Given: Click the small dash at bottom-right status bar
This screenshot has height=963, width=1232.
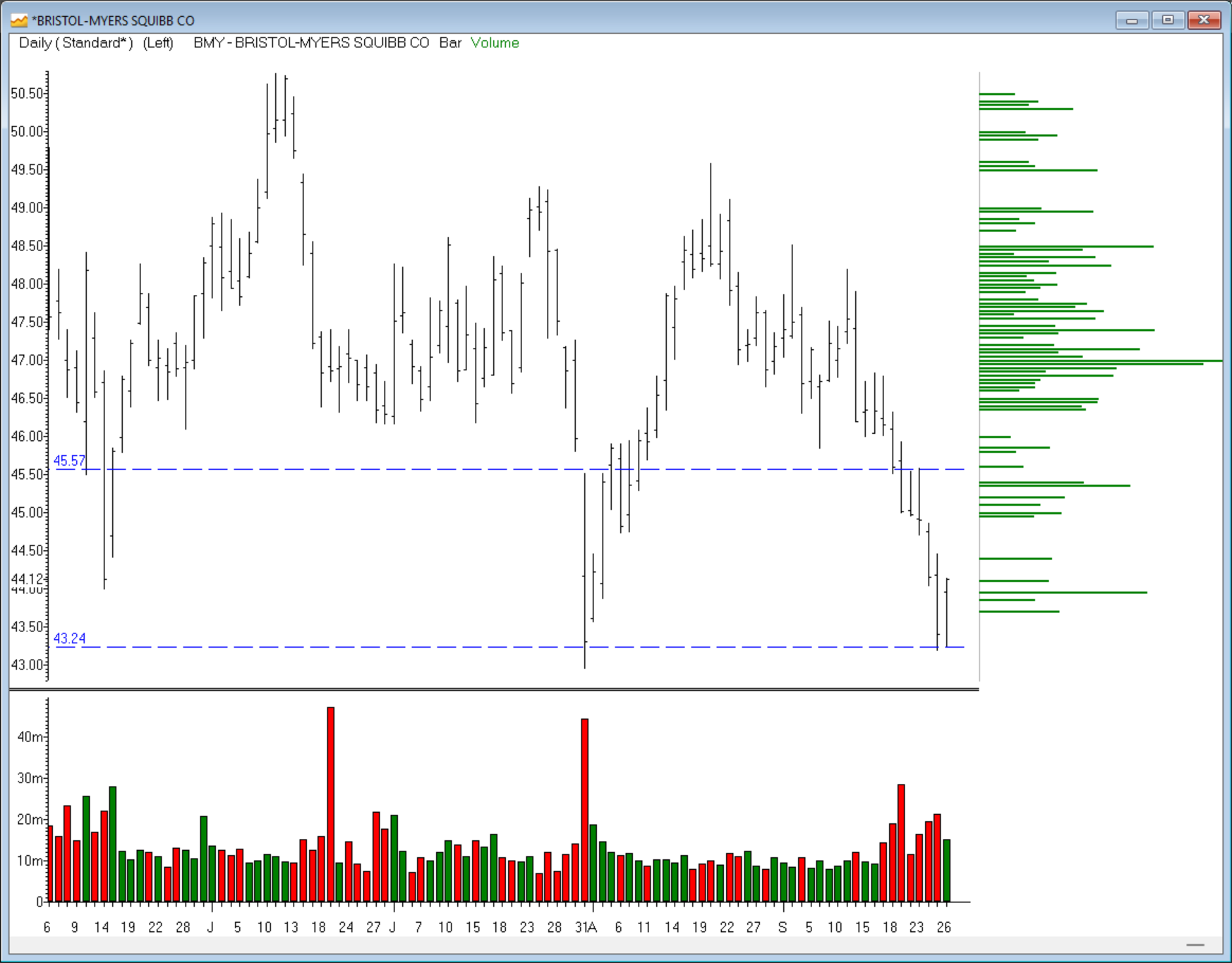Looking at the screenshot, I should click(1195, 945).
